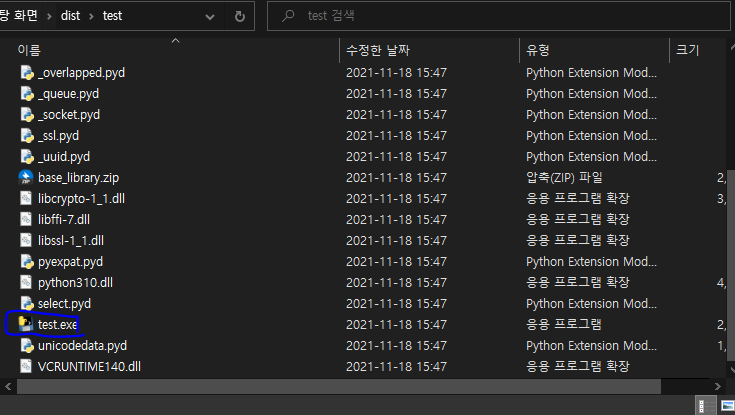Click the test.exe application icon
This screenshot has height=415, width=735.
[26, 324]
